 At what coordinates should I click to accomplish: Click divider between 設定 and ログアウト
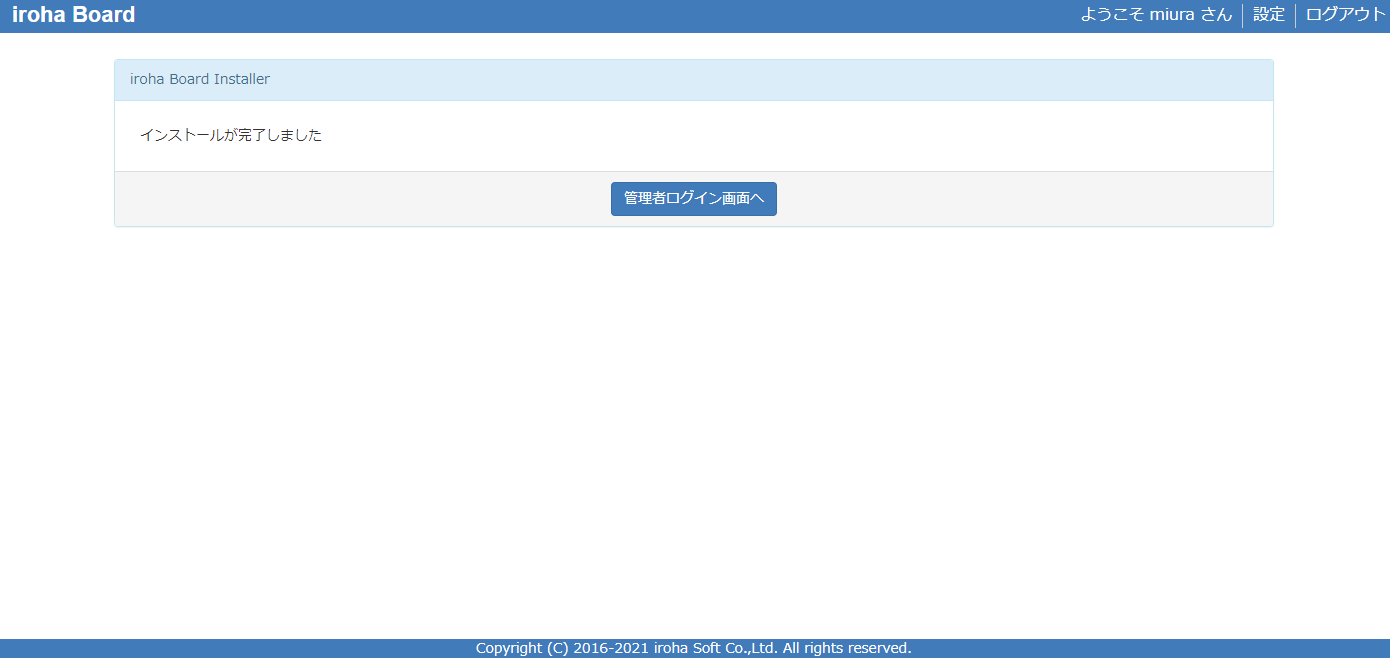[x=1295, y=15]
